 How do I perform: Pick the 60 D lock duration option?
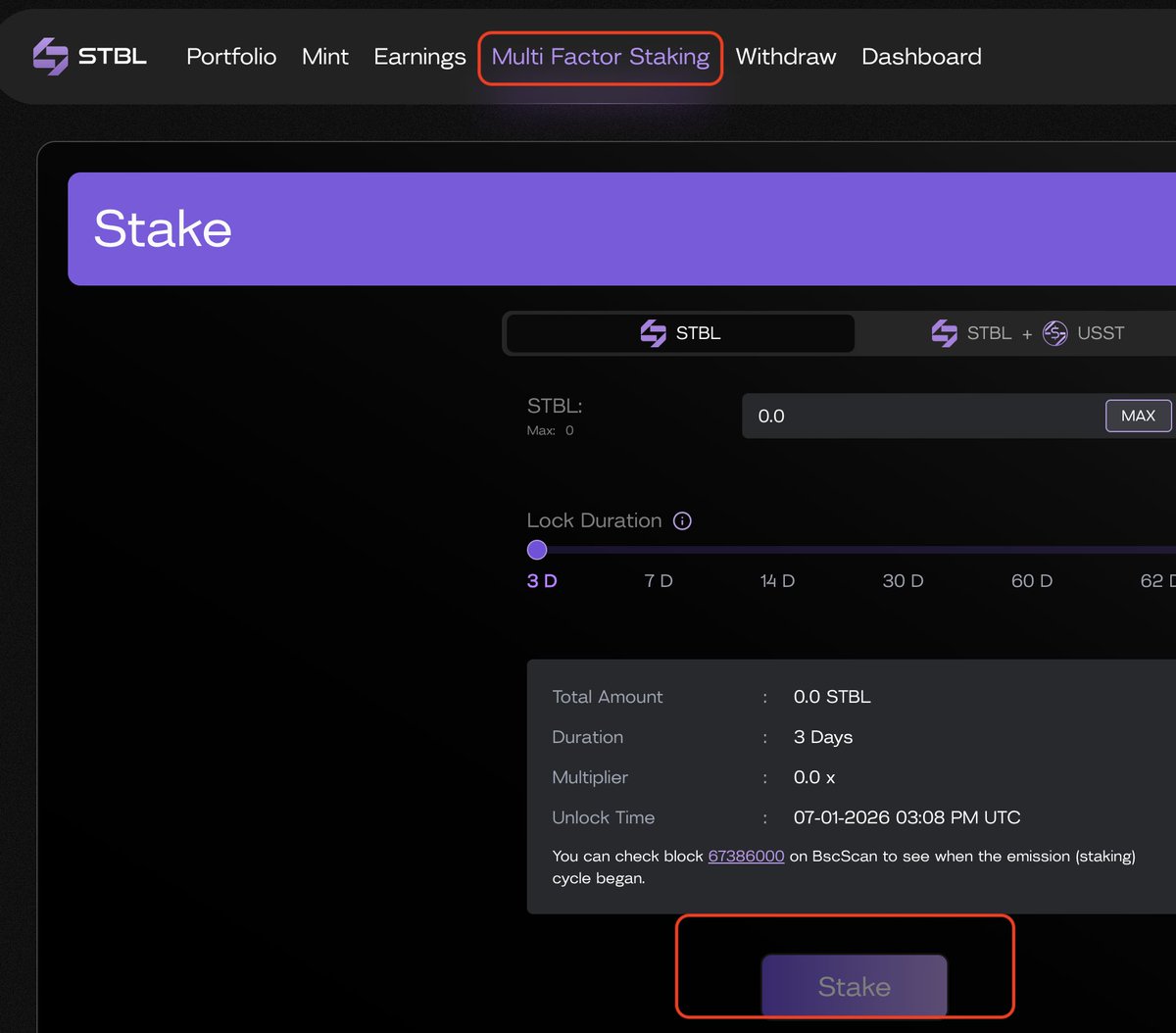[1031, 581]
